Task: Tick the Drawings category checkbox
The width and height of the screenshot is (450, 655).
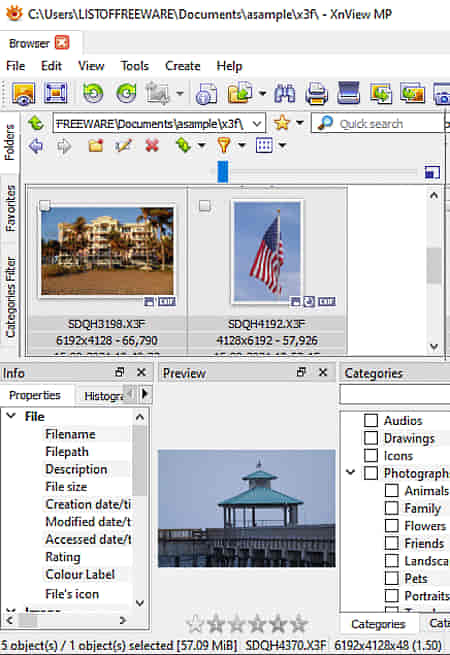Action: pyautogui.click(x=371, y=438)
